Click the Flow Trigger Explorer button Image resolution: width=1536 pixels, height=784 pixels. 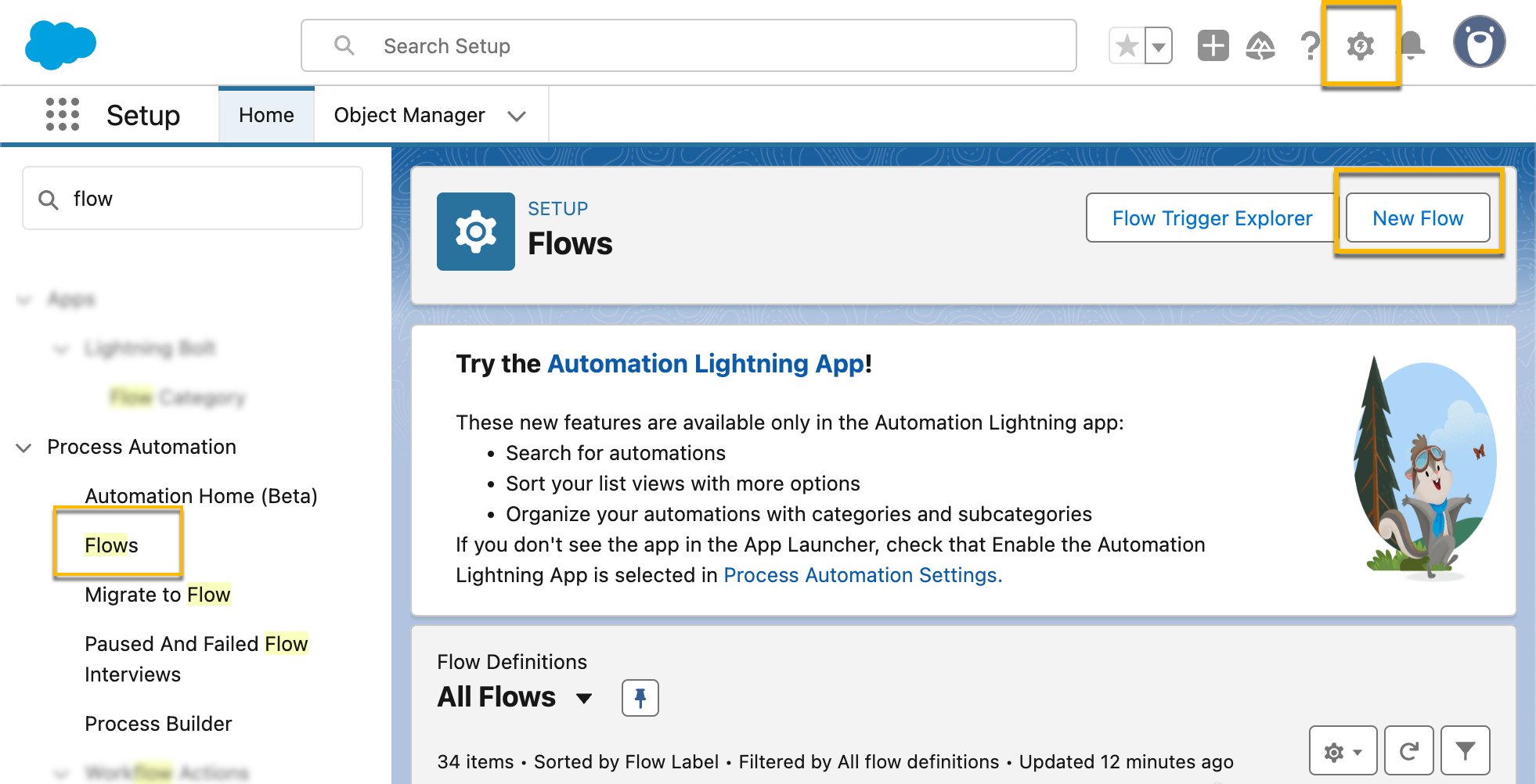(1212, 218)
